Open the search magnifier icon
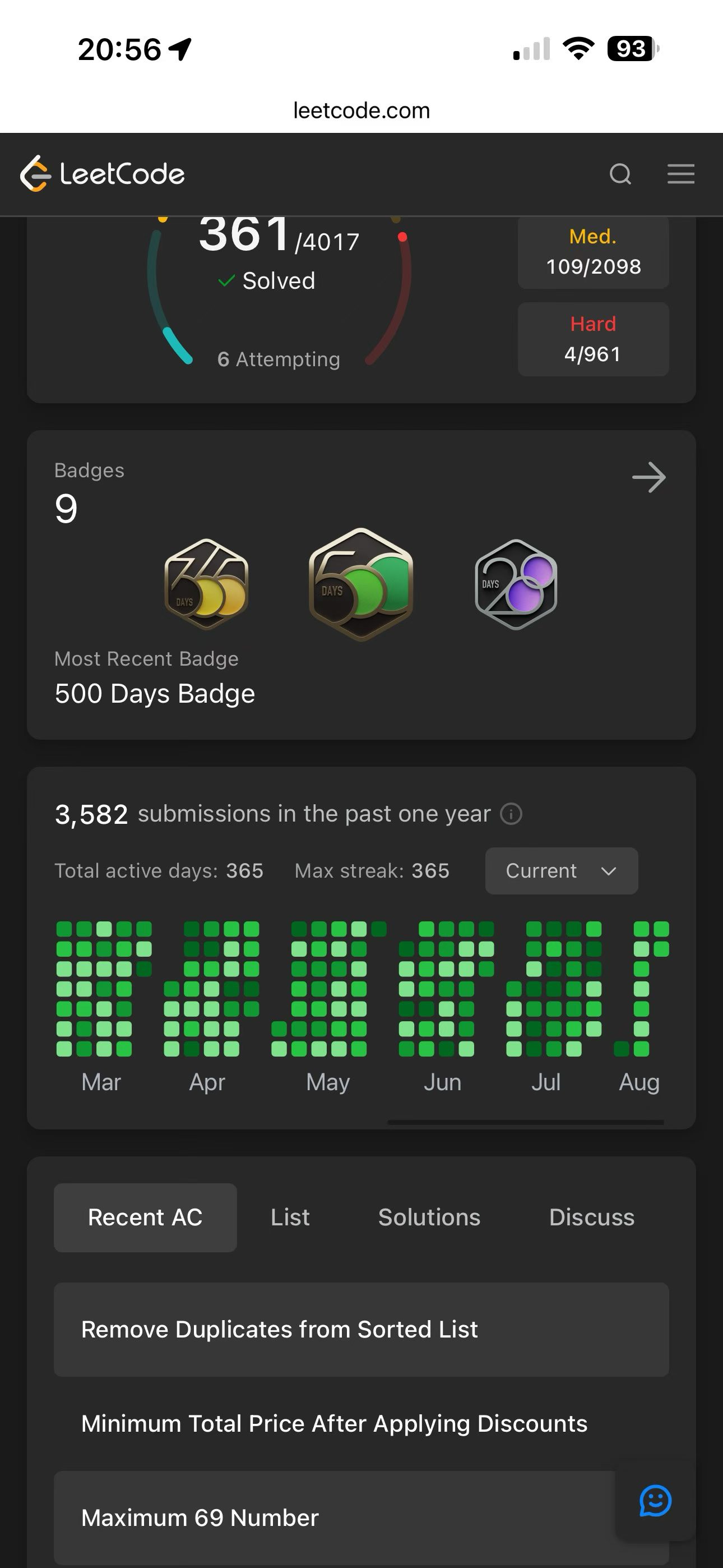The height and width of the screenshot is (1568, 723). [620, 174]
